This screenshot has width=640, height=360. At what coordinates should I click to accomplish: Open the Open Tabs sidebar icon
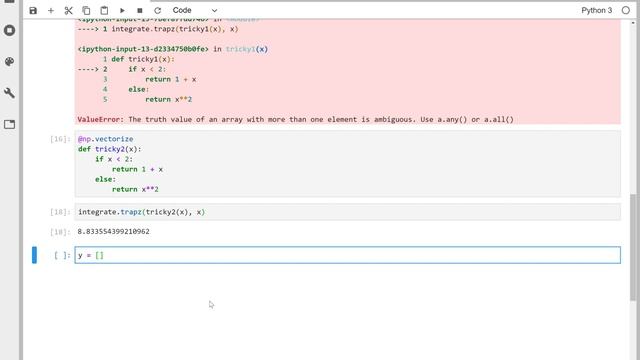(9, 124)
